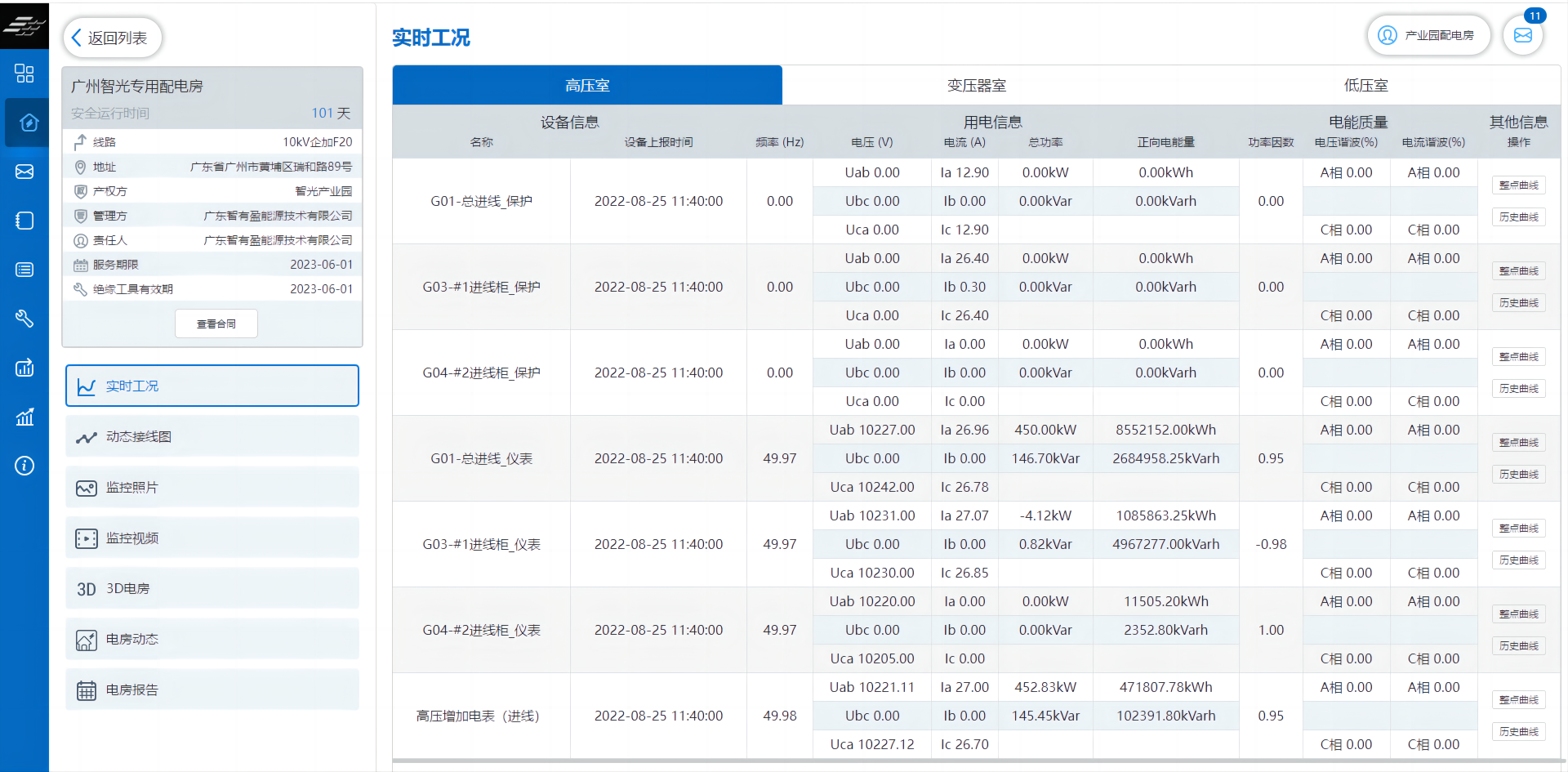Select the 高压室 tab
This screenshot has width=1568, height=772.
(587, 86)
